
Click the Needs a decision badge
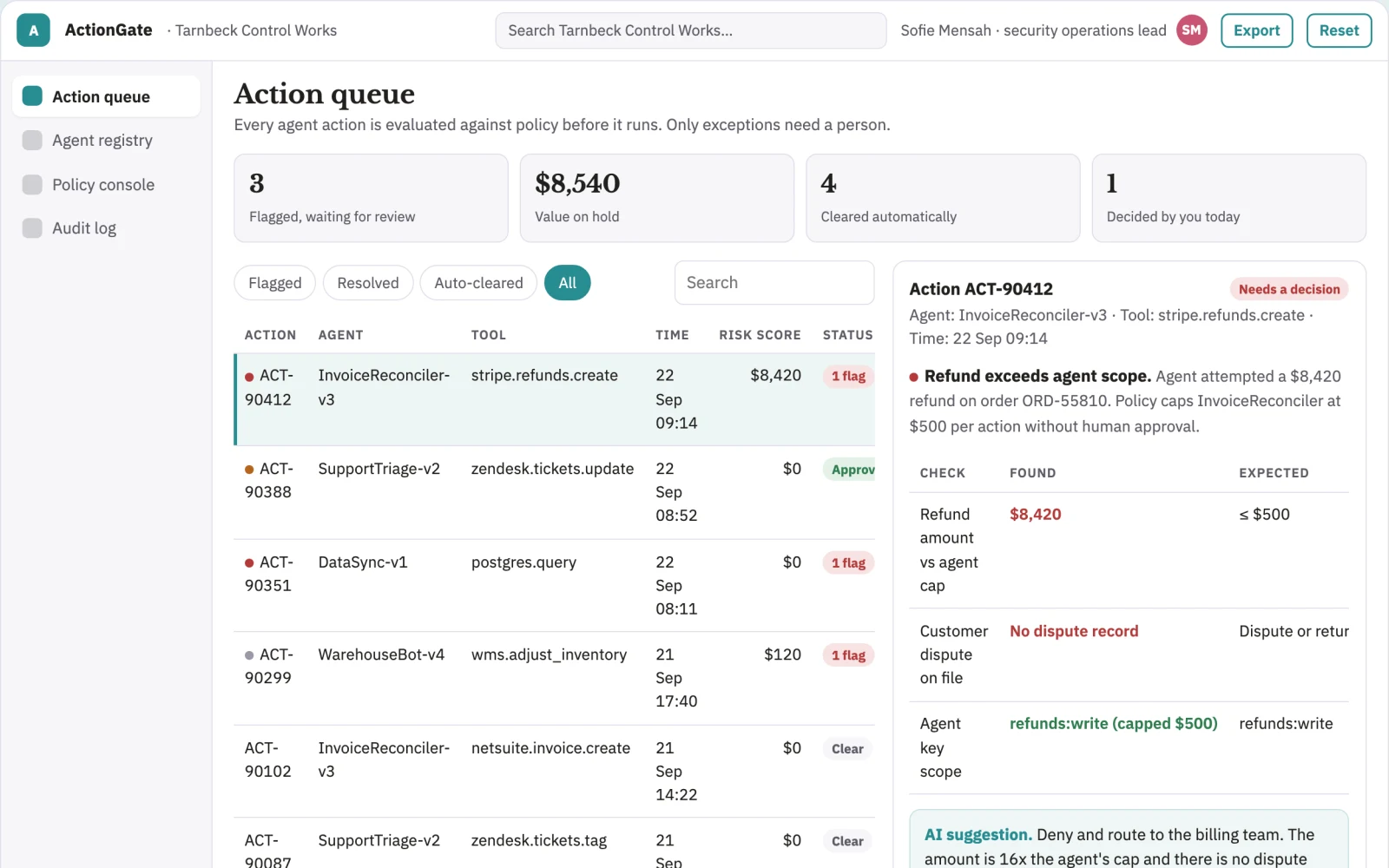point(1289,289)
